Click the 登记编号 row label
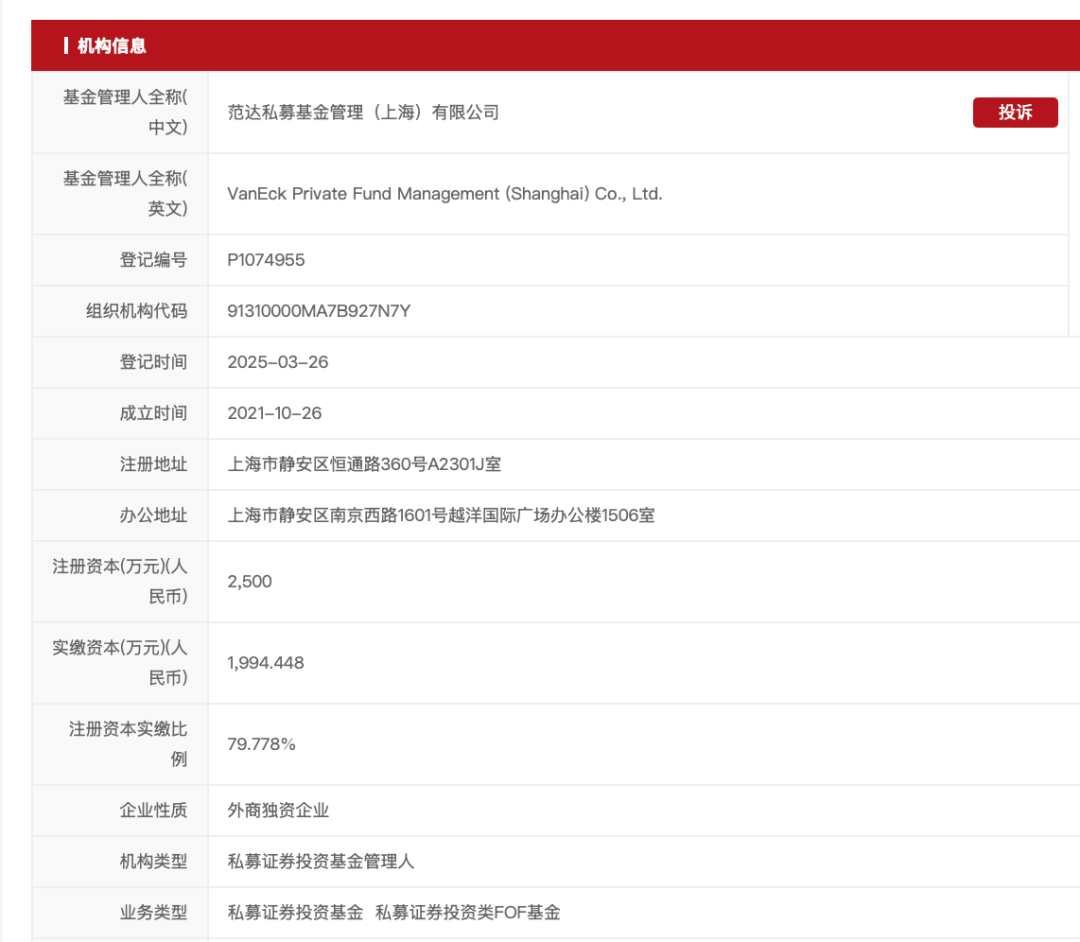 pos(153,260)
